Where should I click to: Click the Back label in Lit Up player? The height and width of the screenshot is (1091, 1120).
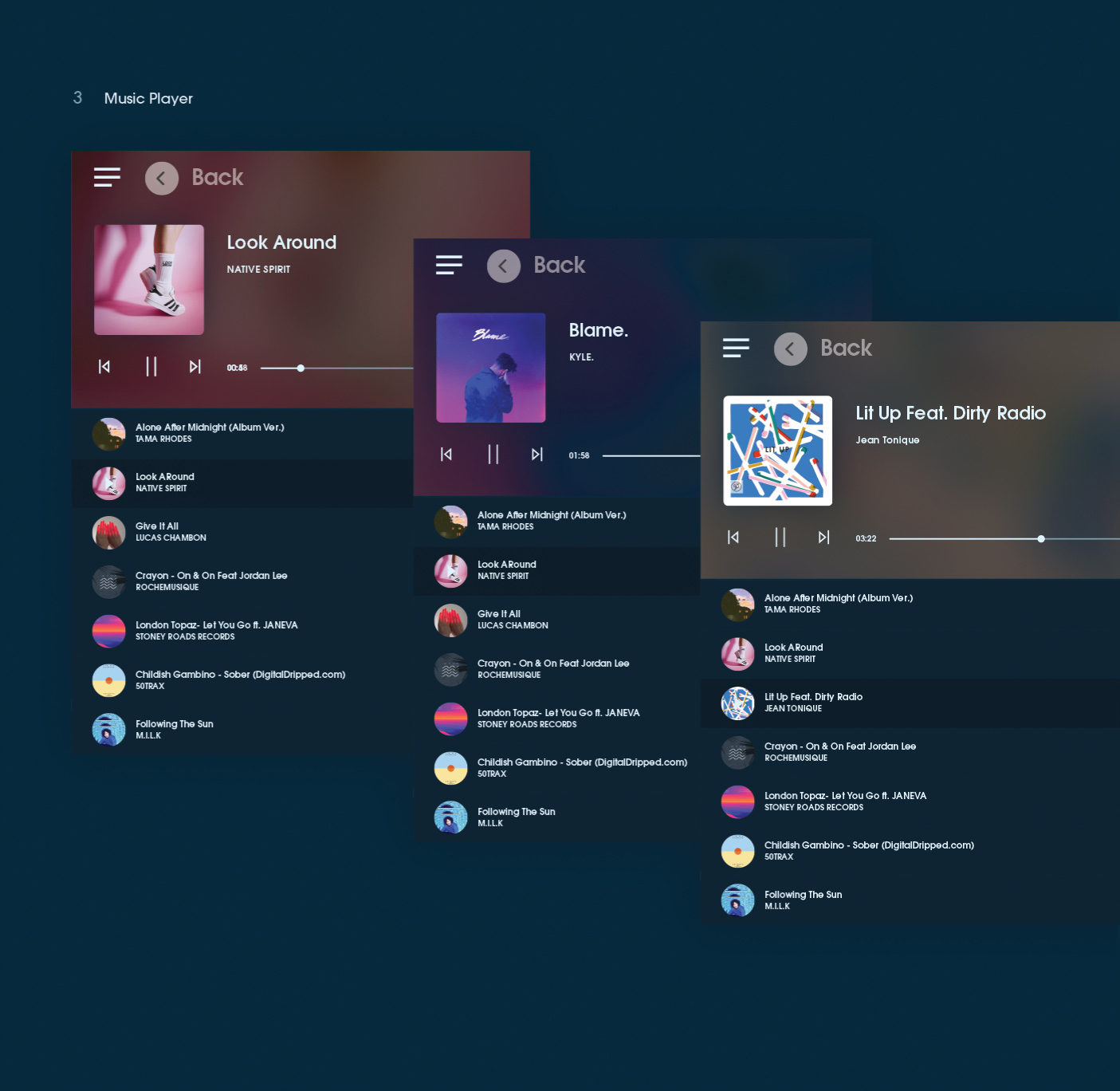click(846, 349)
